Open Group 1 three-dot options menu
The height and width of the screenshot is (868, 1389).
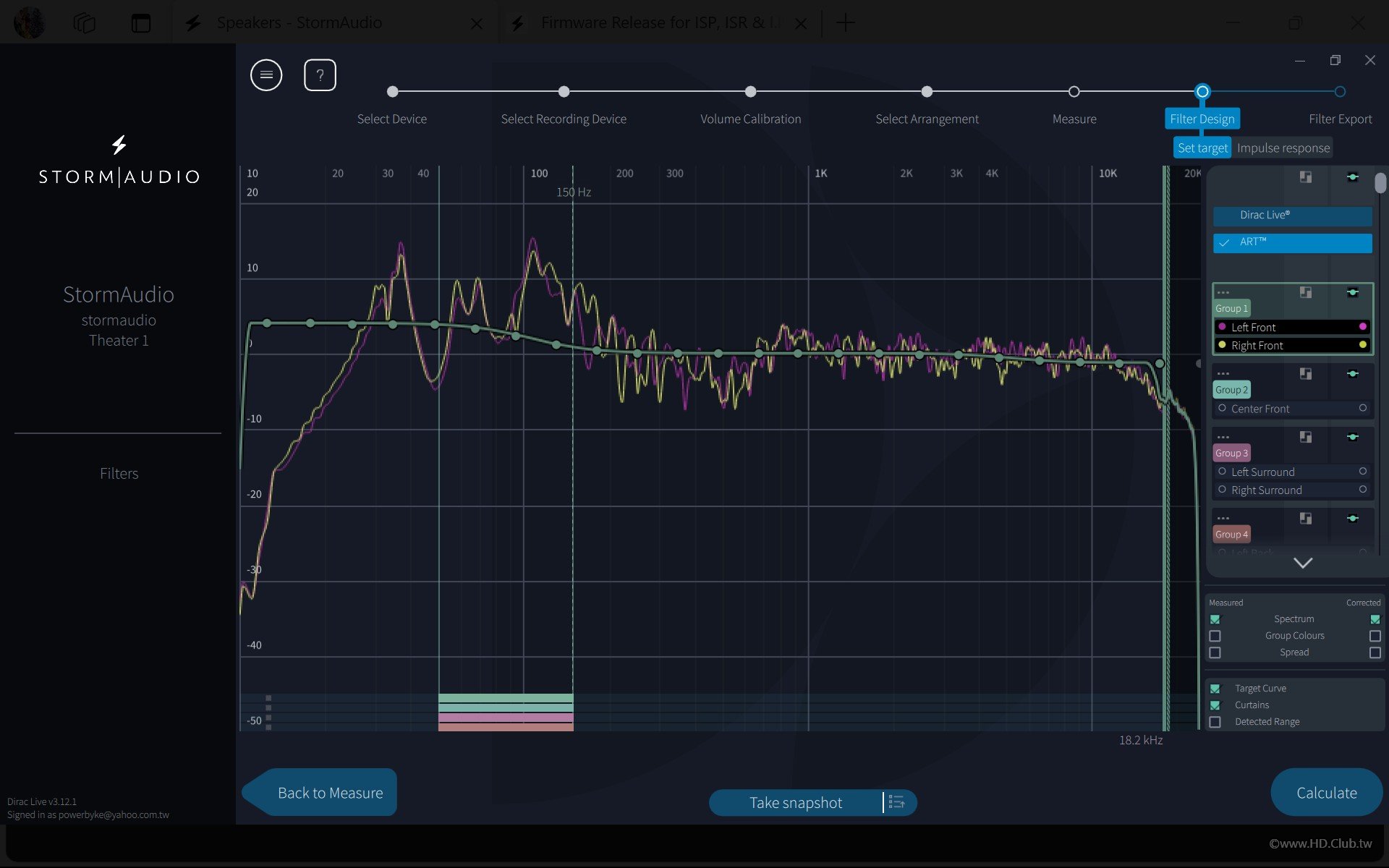1223,292
